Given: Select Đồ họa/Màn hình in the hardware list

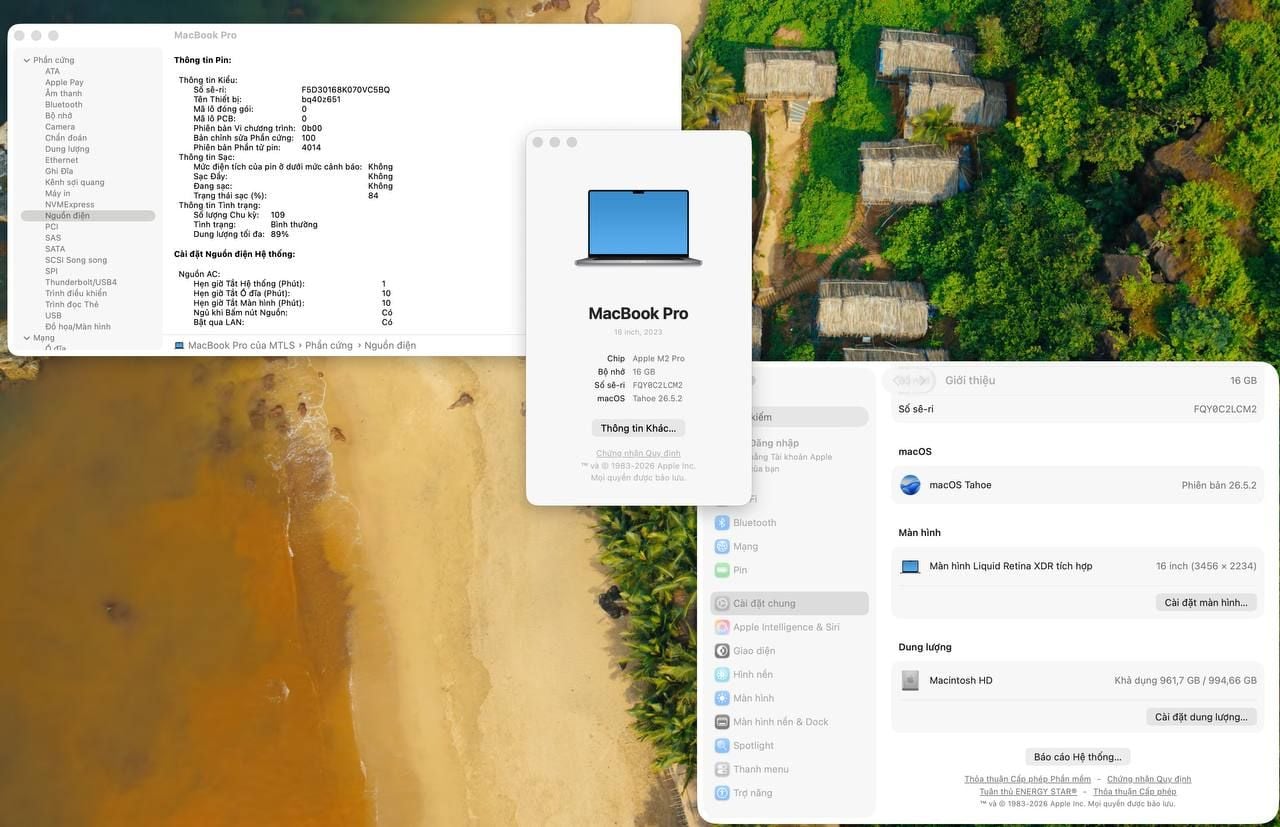Looking at the screenshot, I should click(78, 327).
